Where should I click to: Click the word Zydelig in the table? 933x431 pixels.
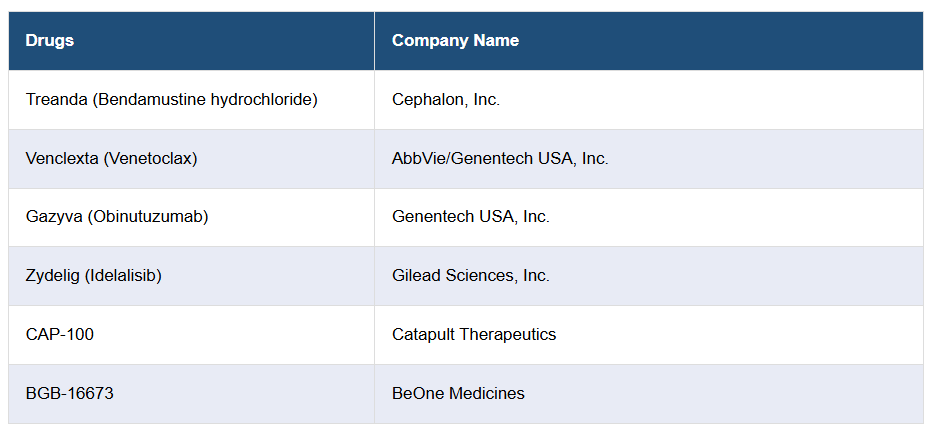coord(54,276)
